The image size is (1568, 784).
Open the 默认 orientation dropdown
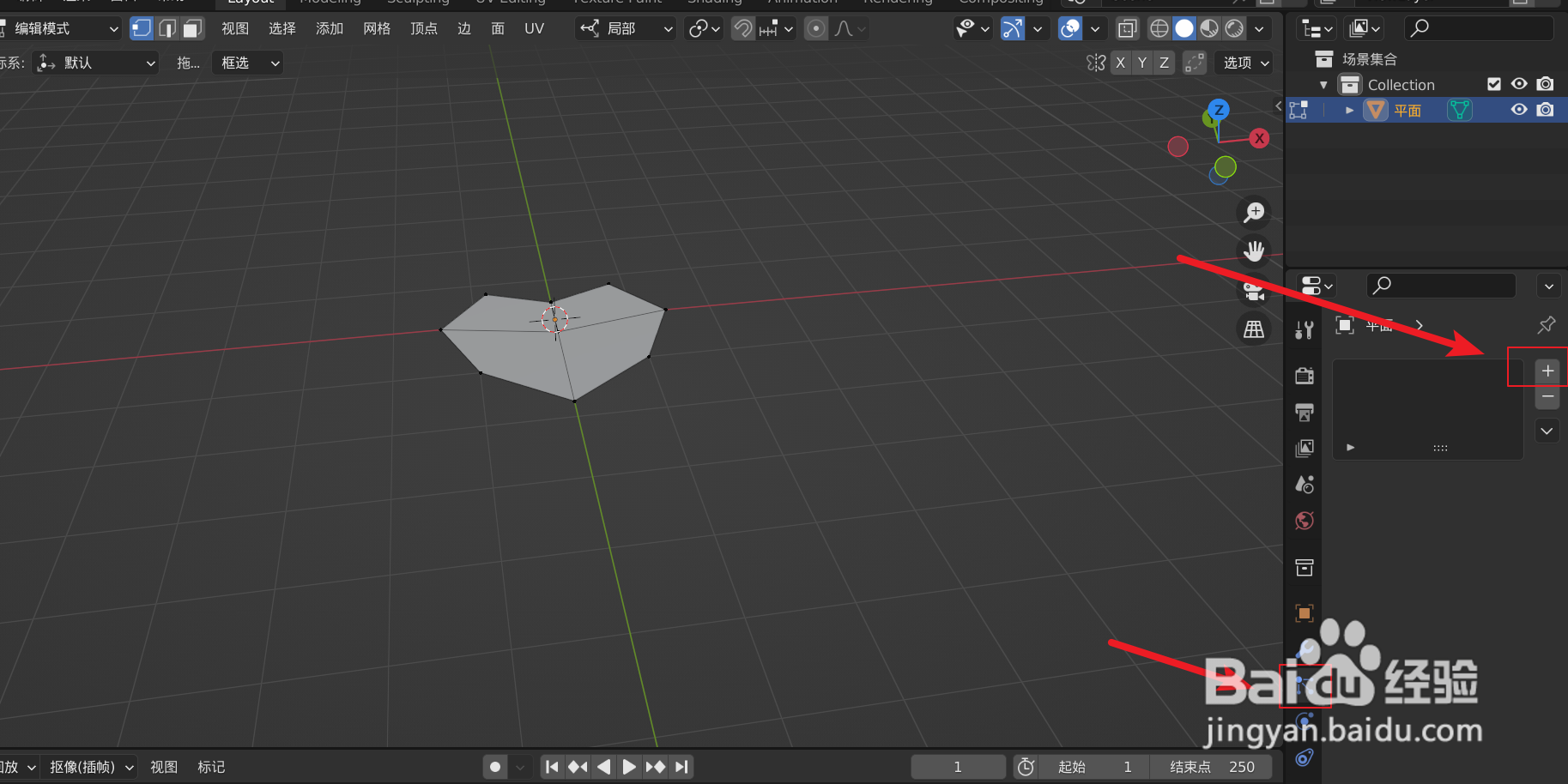(96, 63)
